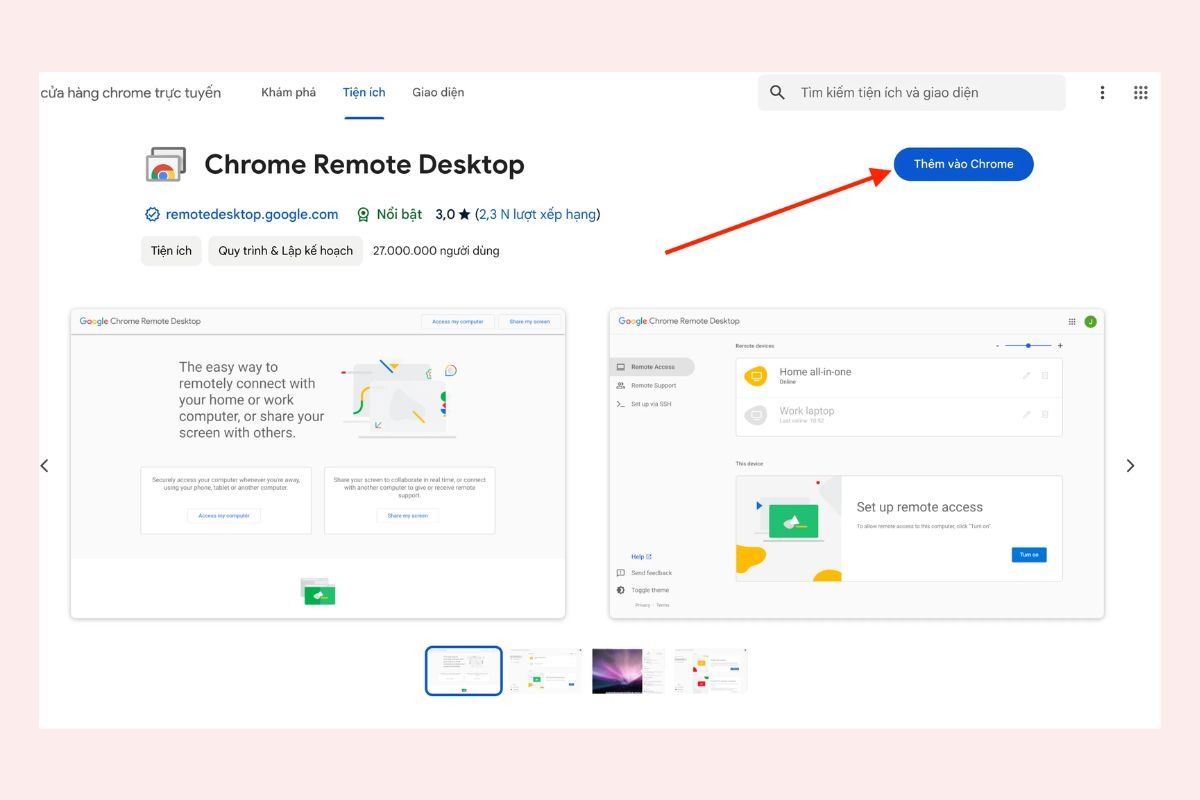
Task: Open the remotedesktop.google.com link
Action: coord(252,214)
